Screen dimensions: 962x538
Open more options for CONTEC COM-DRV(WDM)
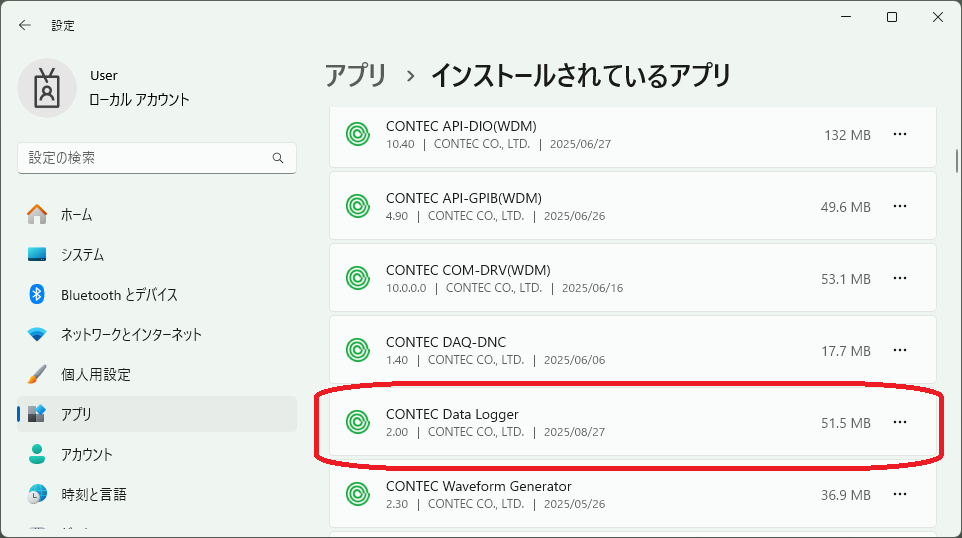tap(899, 278)
